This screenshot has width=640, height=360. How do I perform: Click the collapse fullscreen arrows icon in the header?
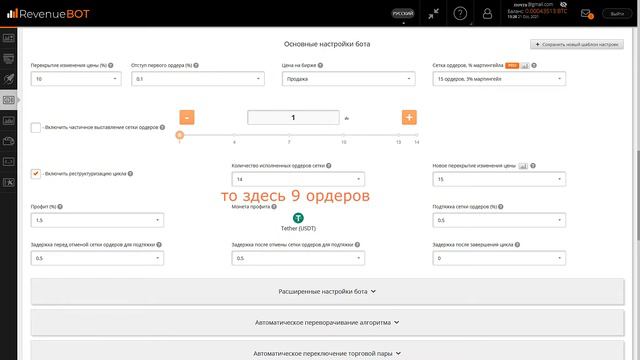[x=433, y=14]
